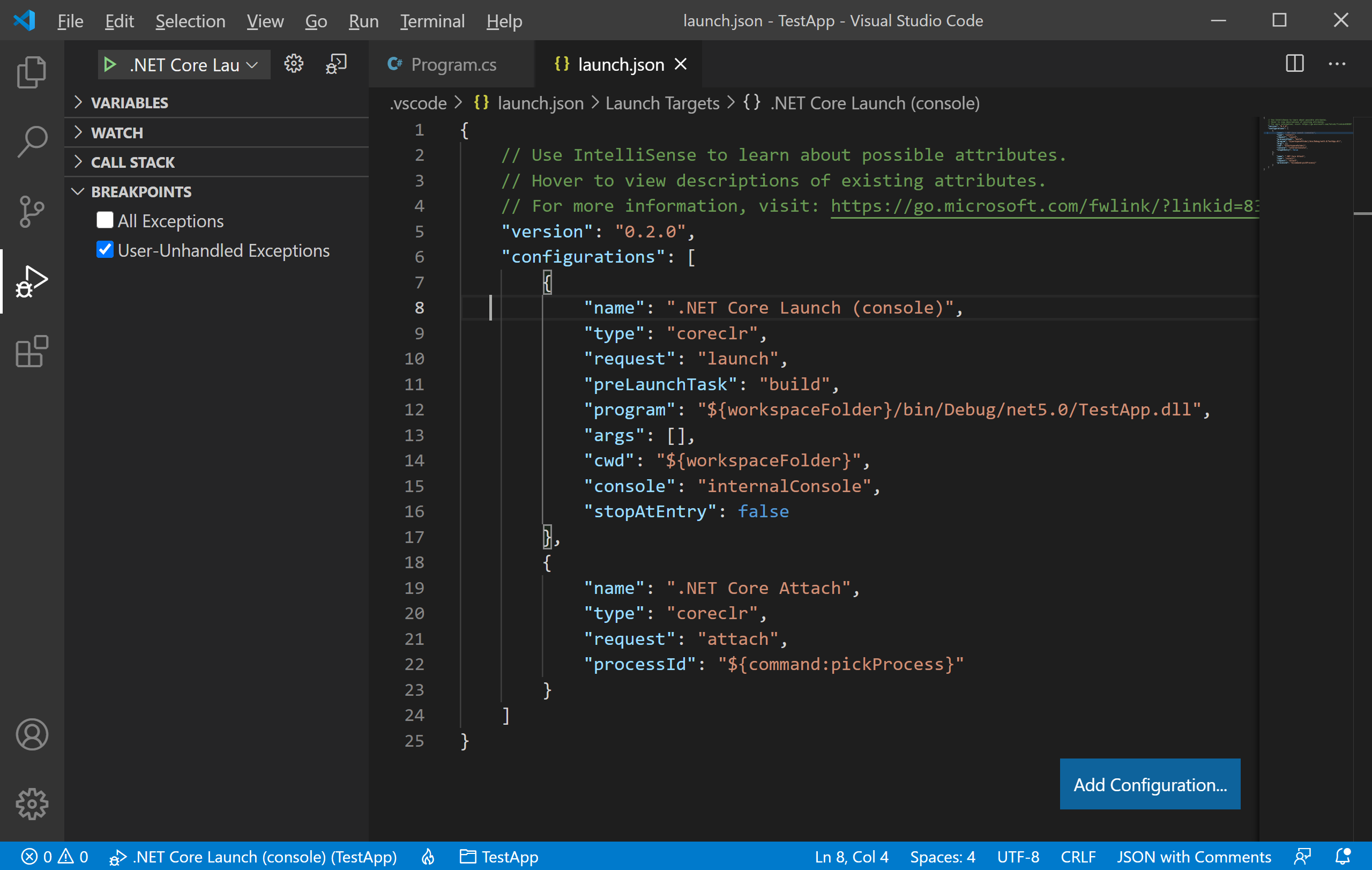Click the Add Configuration... button

point(1149,784)
